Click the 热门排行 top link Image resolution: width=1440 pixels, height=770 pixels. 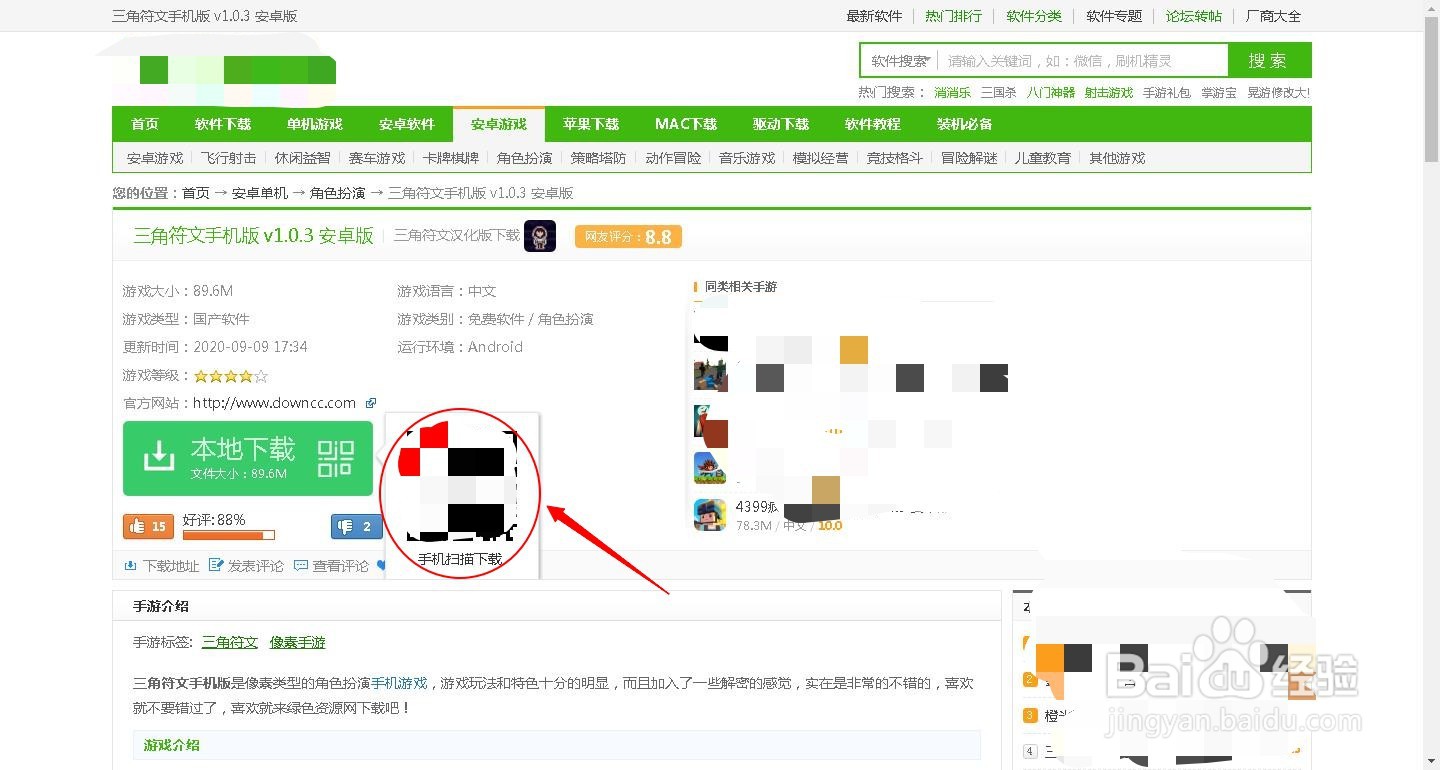click(x=954, y=16)
